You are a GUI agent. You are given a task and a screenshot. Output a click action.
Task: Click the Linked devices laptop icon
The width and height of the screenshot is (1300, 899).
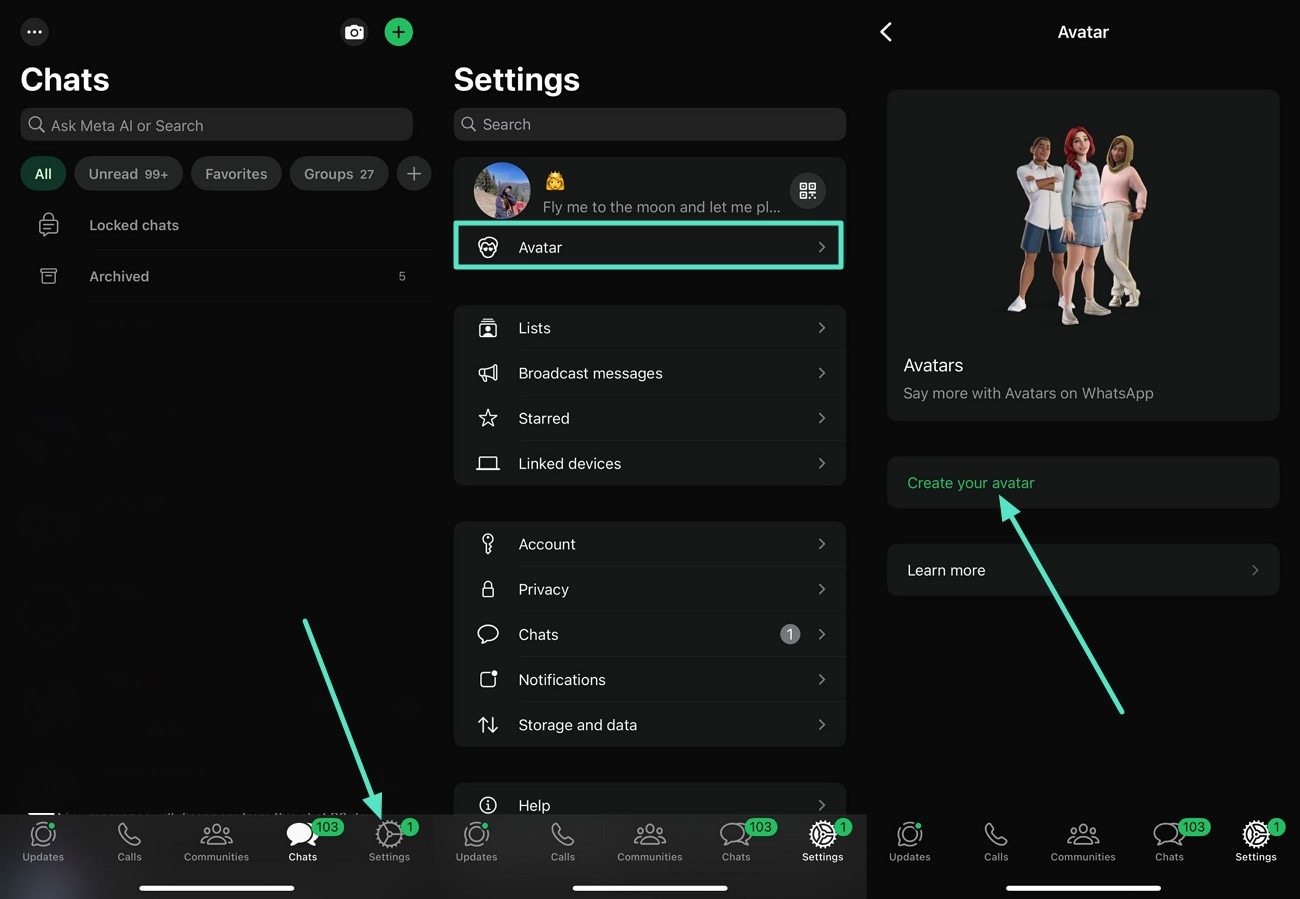[488, 463]
